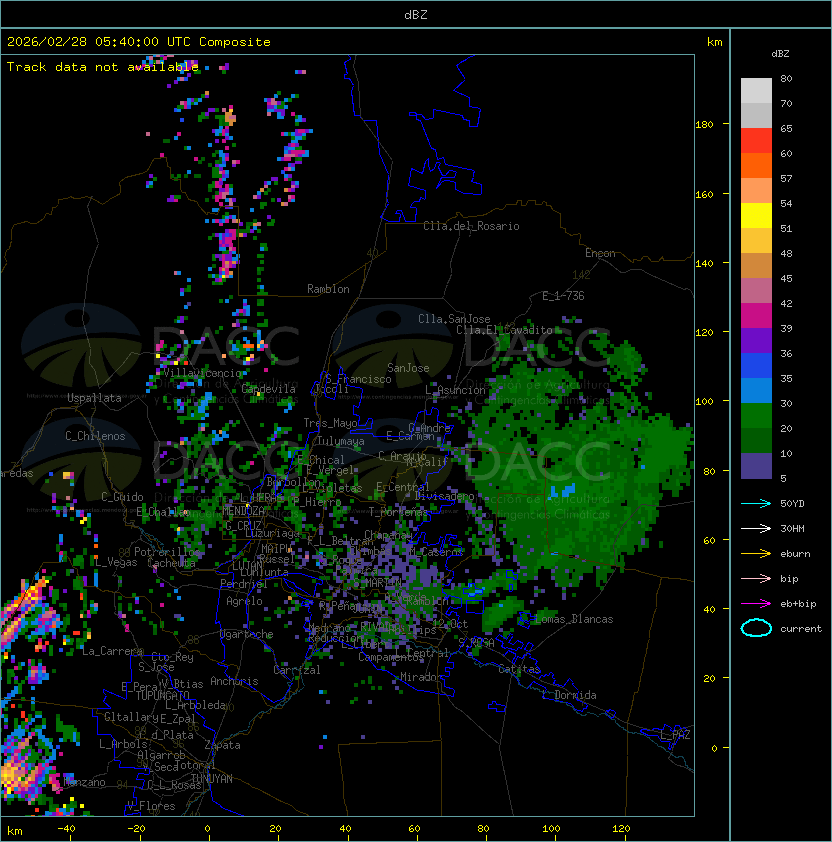This screenshot has width=832, height=842.
Task: Click the 'C_Guido' place label
Action: point(122,497)
